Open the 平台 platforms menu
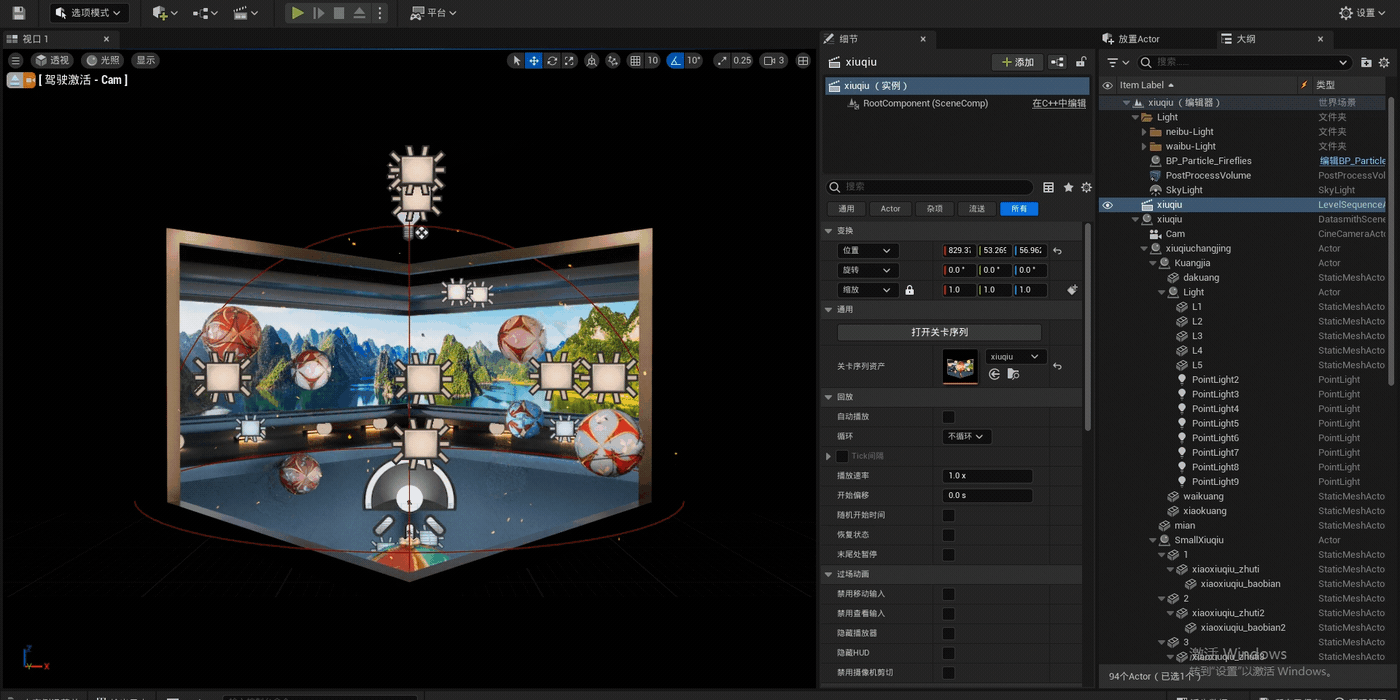The width and height of the screenshot is (1400, 700). (x=433, y=13)
